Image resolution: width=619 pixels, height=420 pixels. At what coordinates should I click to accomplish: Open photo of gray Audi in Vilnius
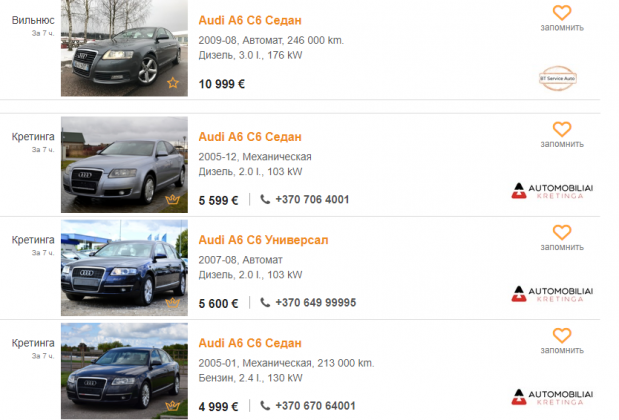tap(124, 48)
